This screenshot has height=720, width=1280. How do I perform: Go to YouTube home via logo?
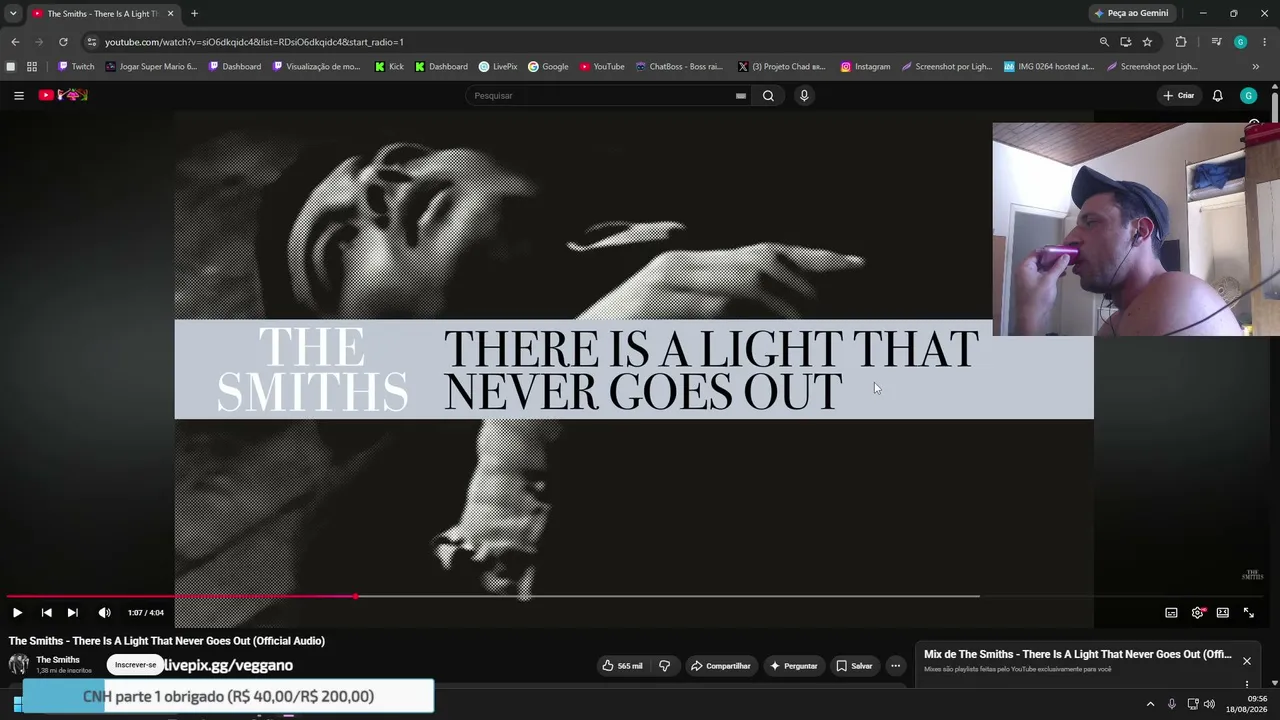[x=63, y=95]
